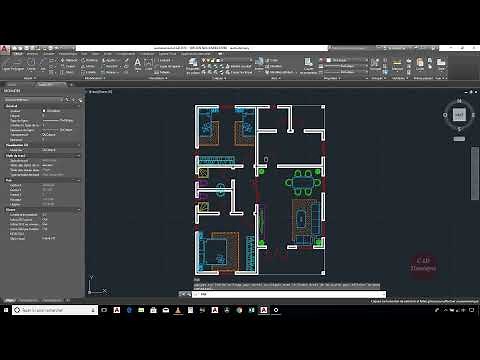Click the Coller clipboard tool
Screen dimensions: 480x360
point(420,64)
